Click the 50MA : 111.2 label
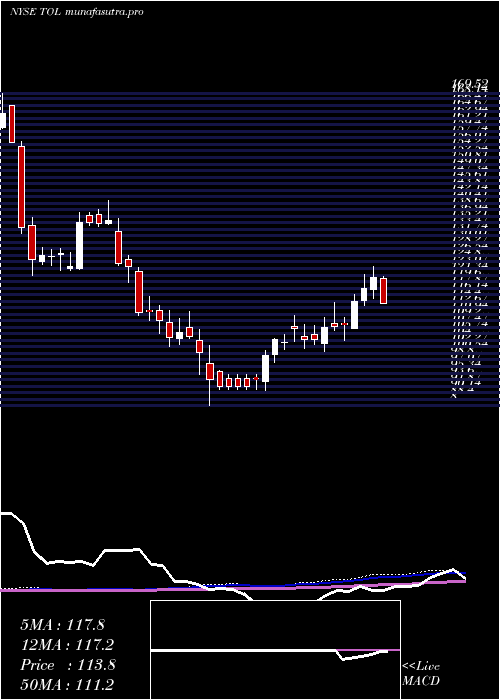500x700 pixels. click(67, 685)
